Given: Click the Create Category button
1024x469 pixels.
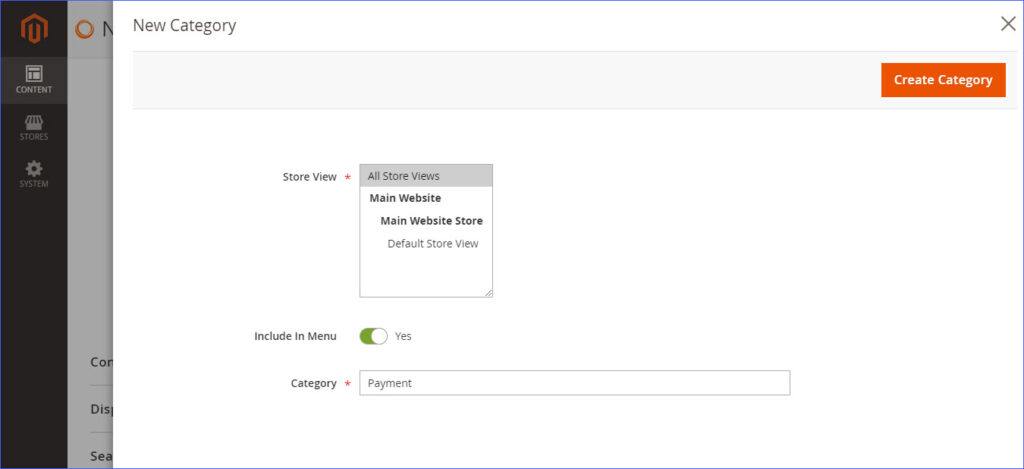Looking at the screenshot, I should click(943, 80).
